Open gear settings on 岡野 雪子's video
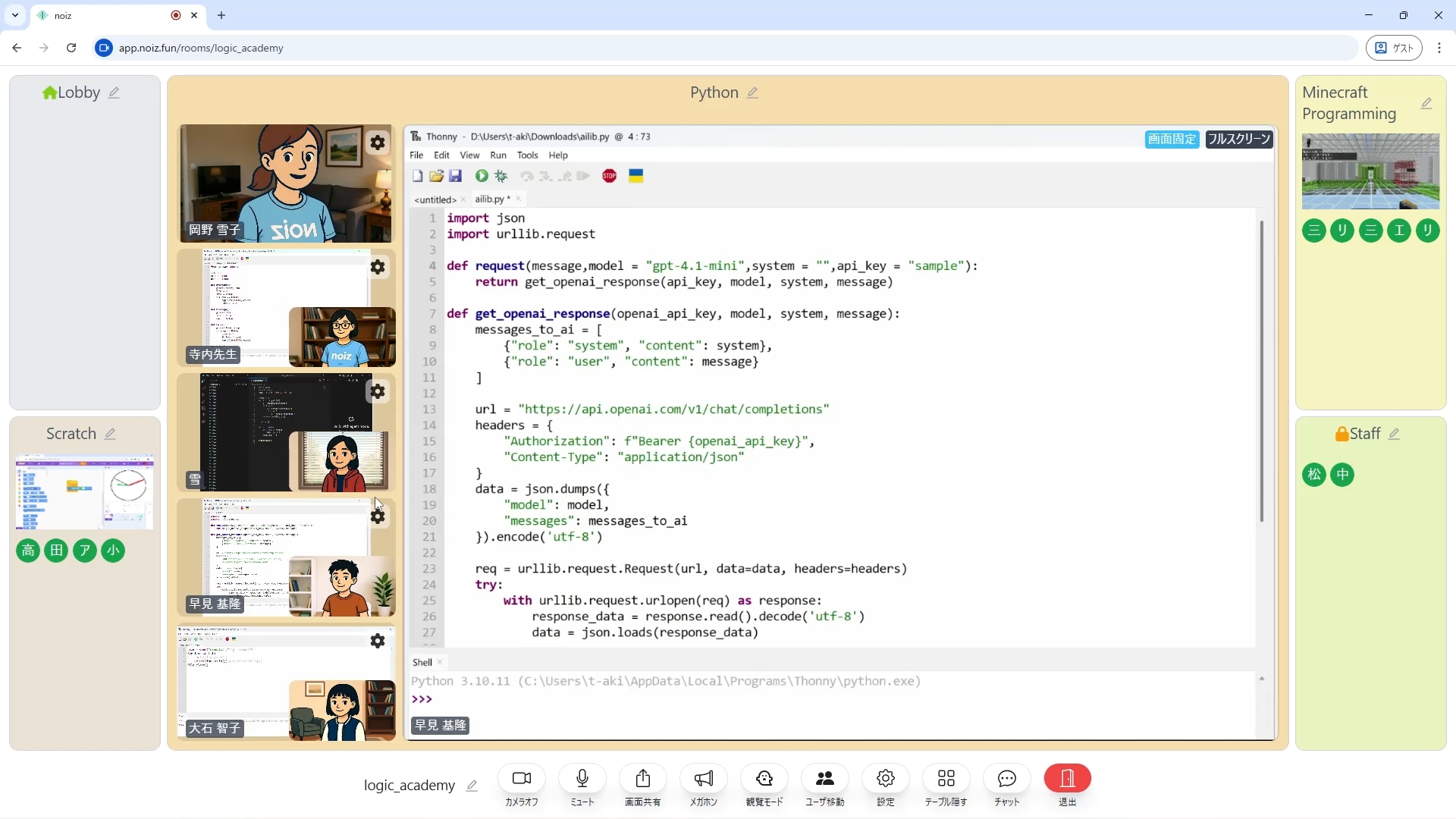The image size is (1456, 819). (x=378, y=143)
